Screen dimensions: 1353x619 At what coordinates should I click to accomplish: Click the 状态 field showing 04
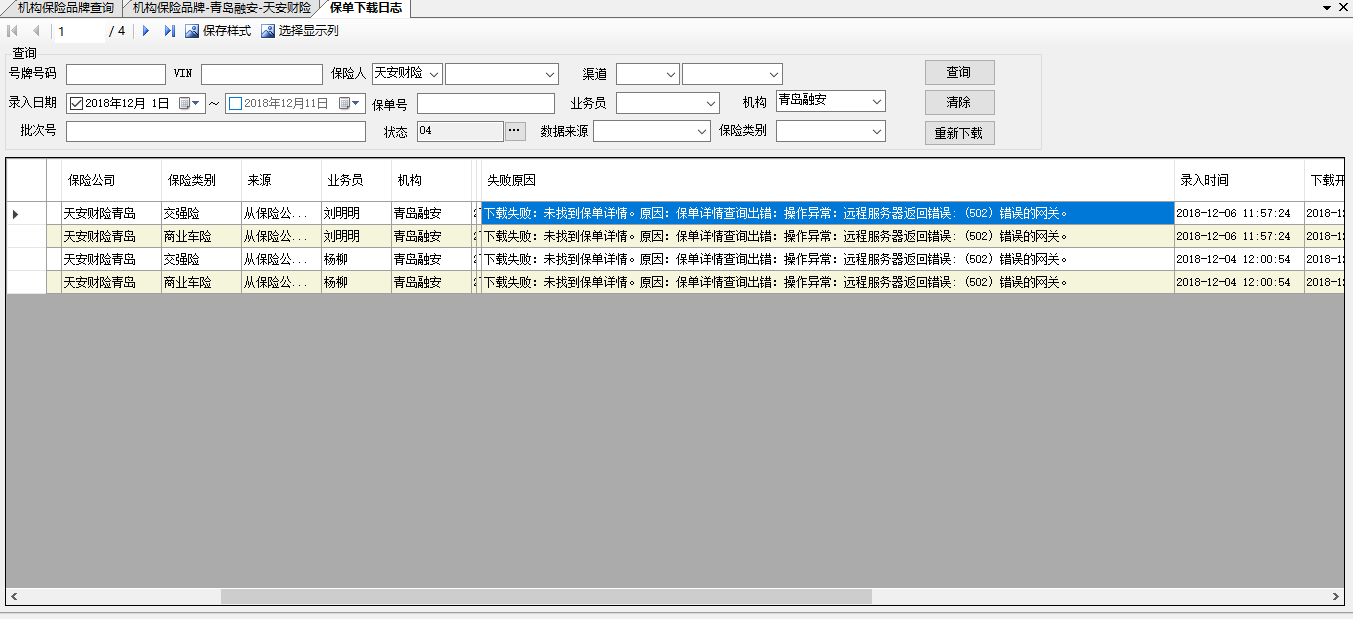click(x=460, y=131)
